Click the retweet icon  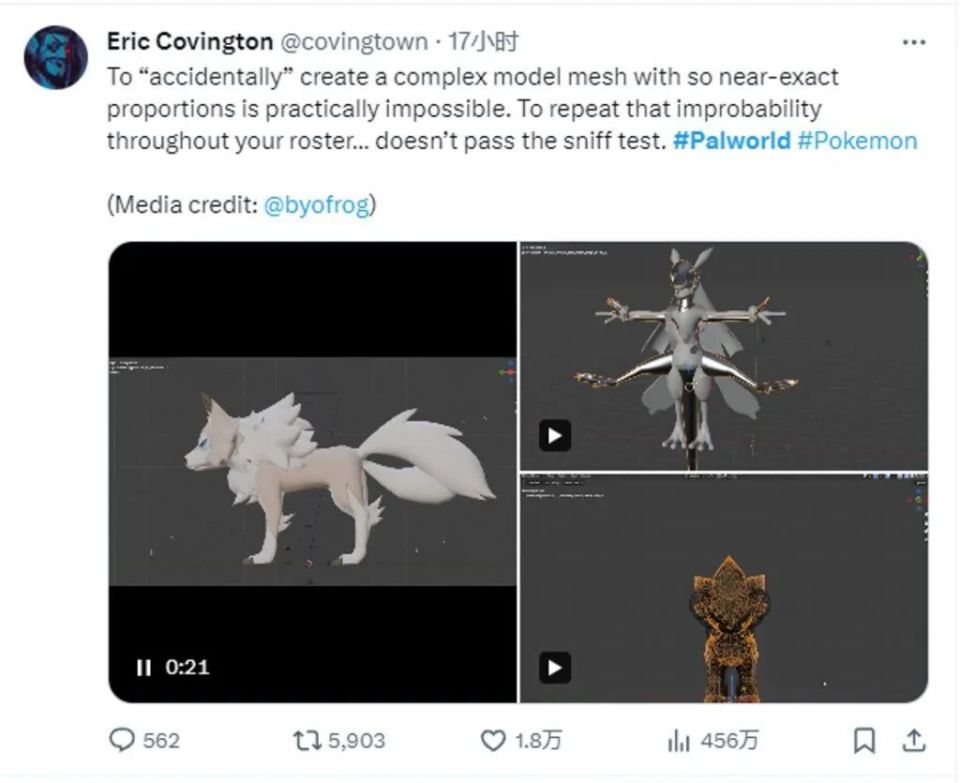point(304,740)
